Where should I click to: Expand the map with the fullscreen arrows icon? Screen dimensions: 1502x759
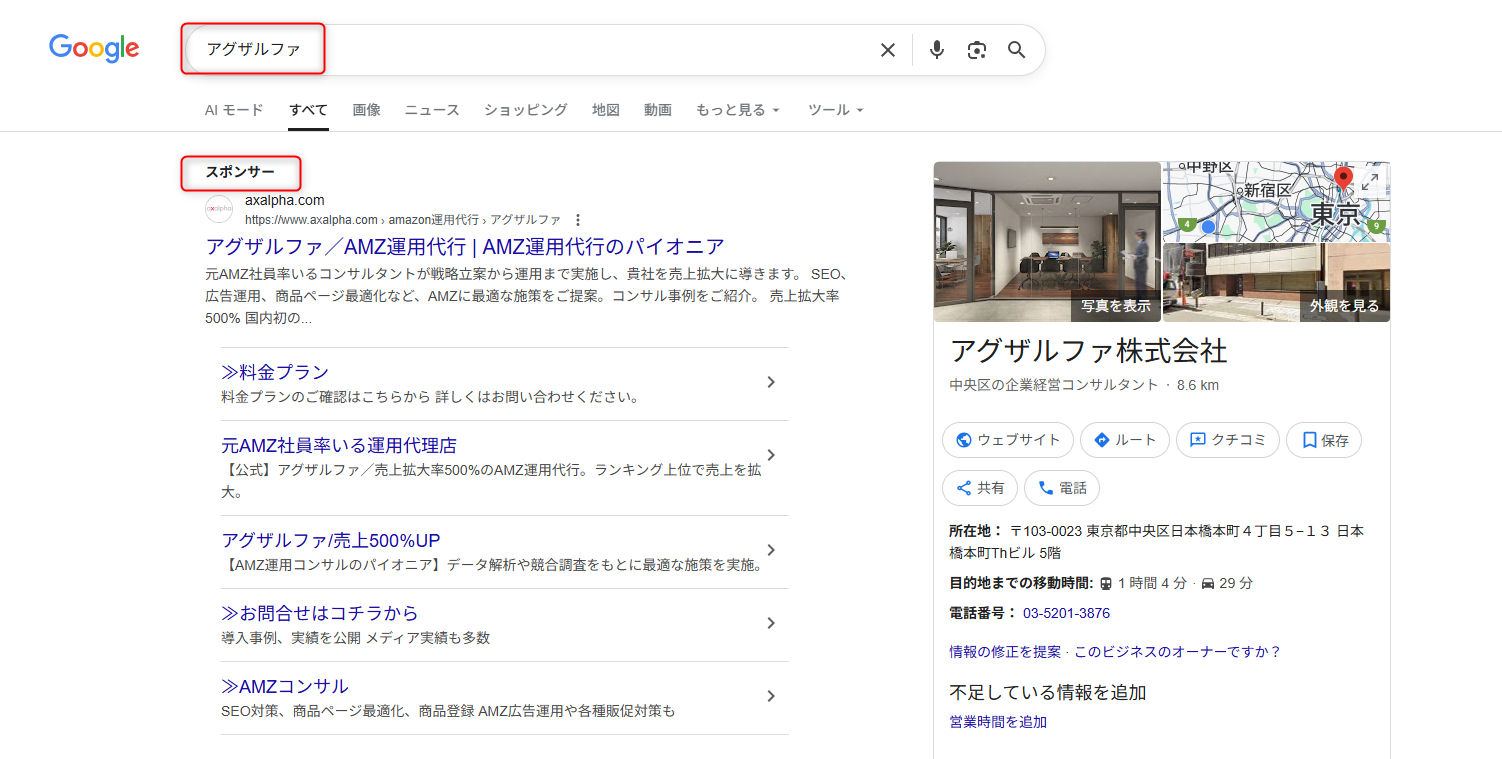1369,181
